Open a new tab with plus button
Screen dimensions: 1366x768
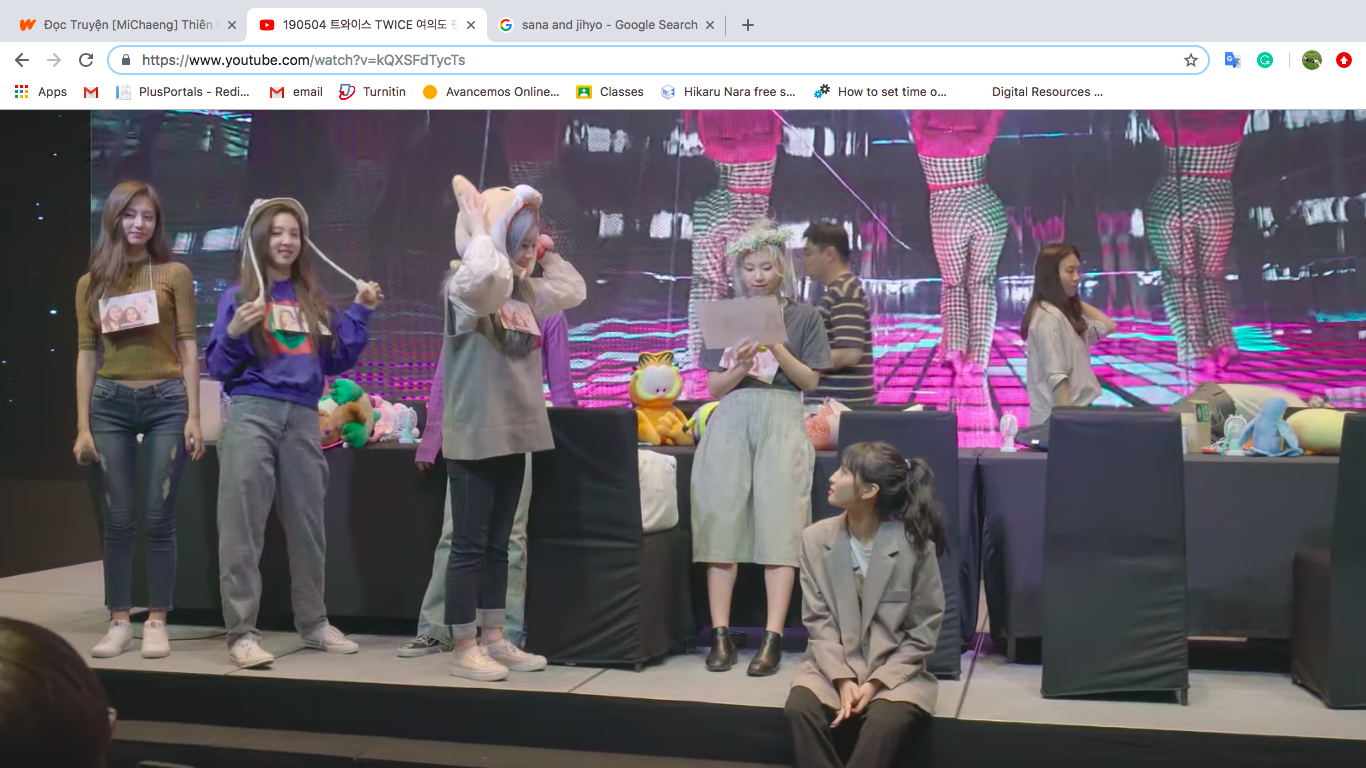748,25
